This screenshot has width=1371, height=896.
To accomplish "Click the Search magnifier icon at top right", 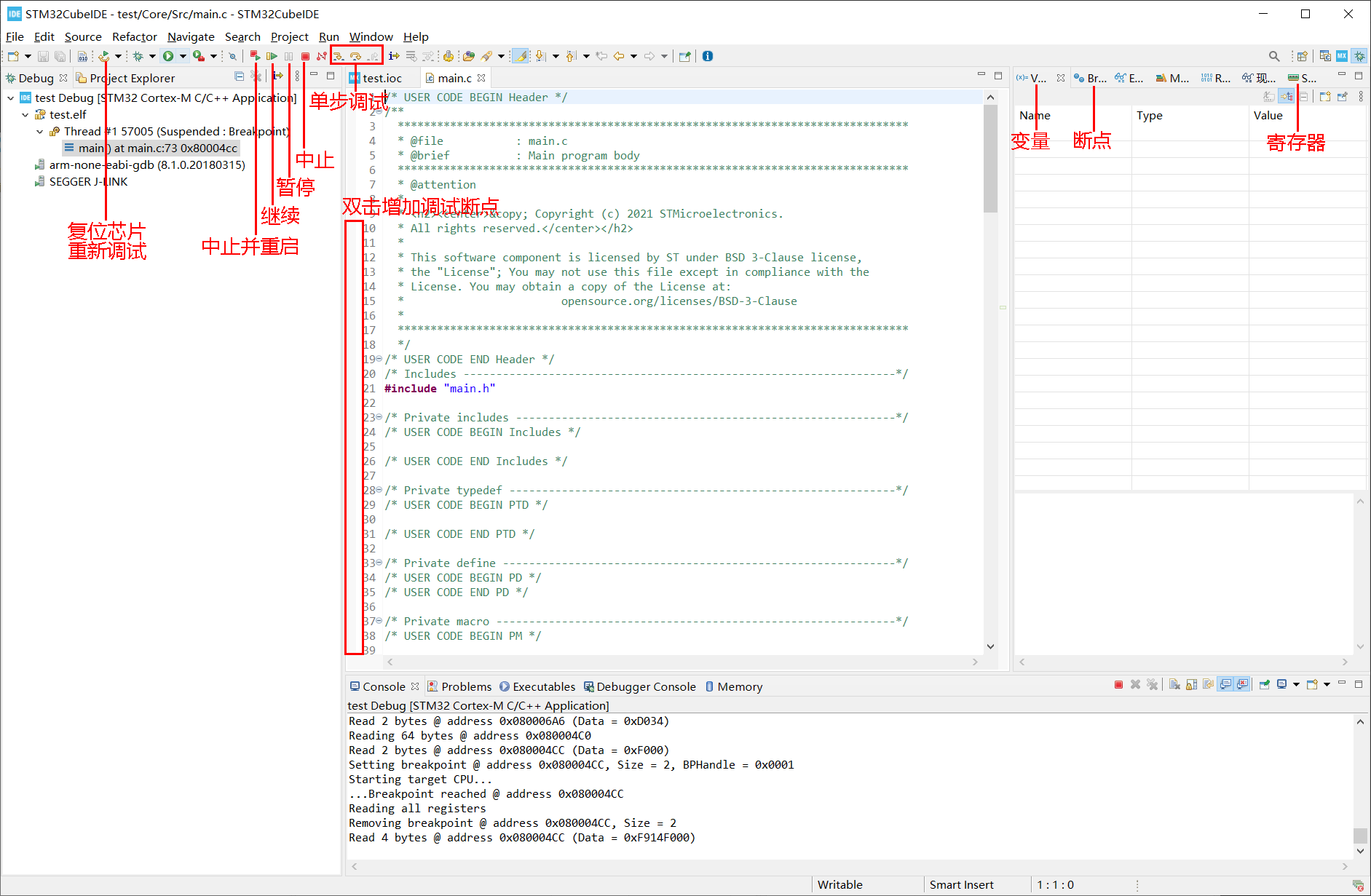I will pos(1274,56).
